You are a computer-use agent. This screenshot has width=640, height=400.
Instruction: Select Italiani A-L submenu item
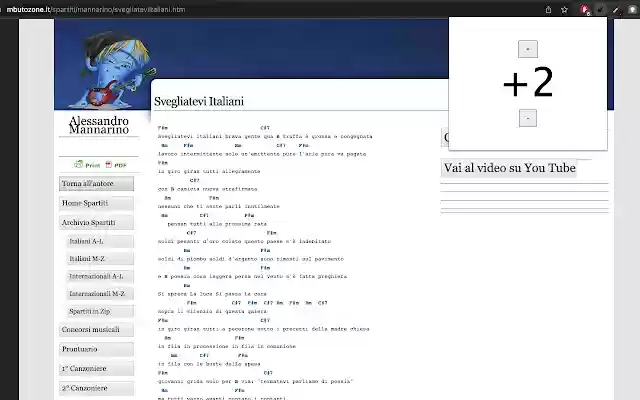[100, 241]
